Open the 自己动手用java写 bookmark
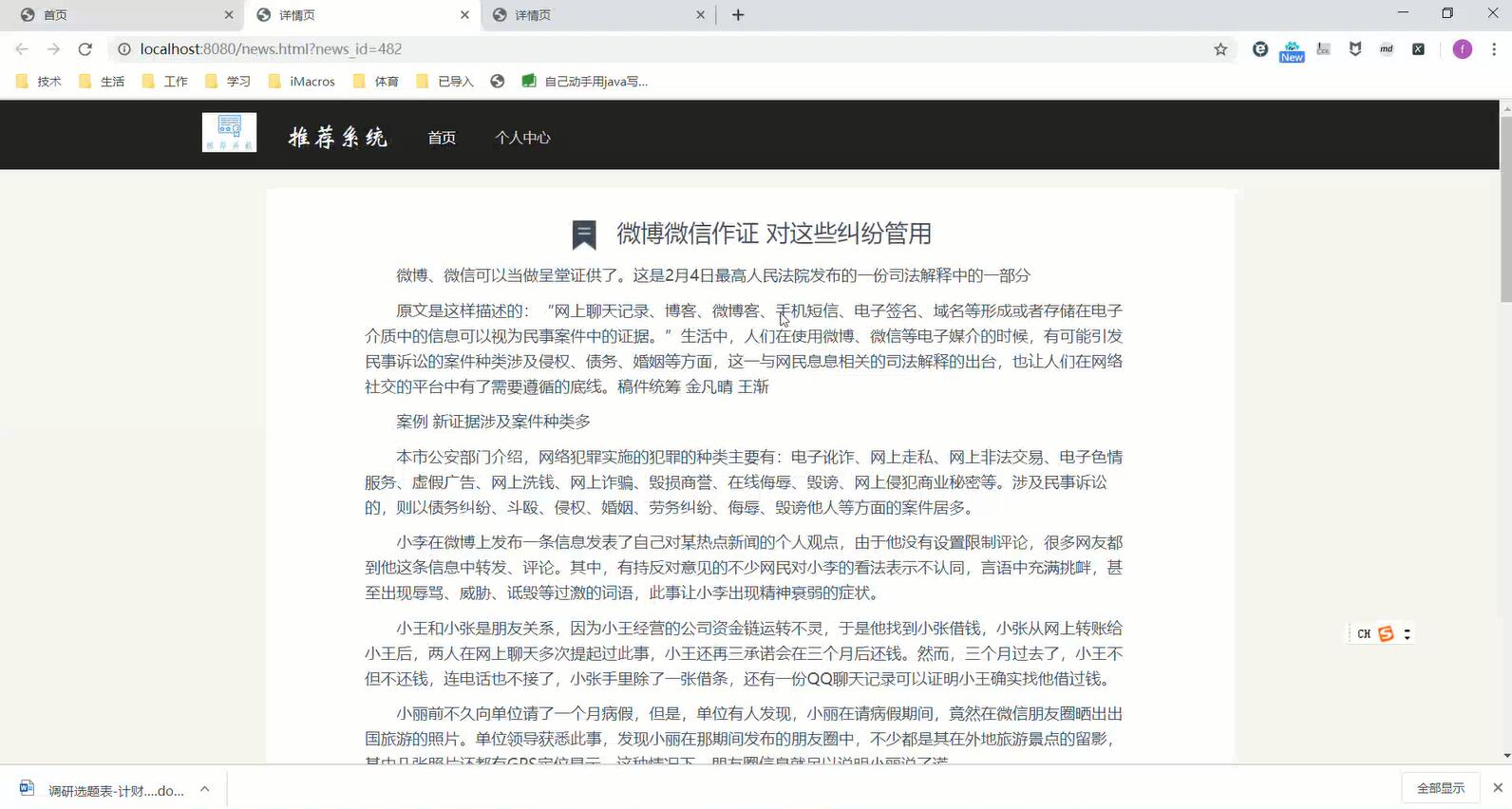The image size is (1512, 809). point(585,82)
